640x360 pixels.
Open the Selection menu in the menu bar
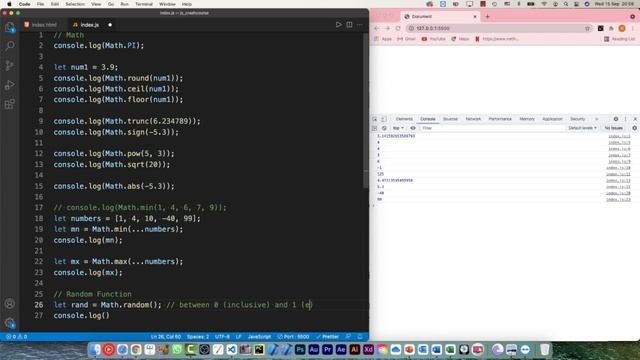pyautogui.click(x=75, y=4)
